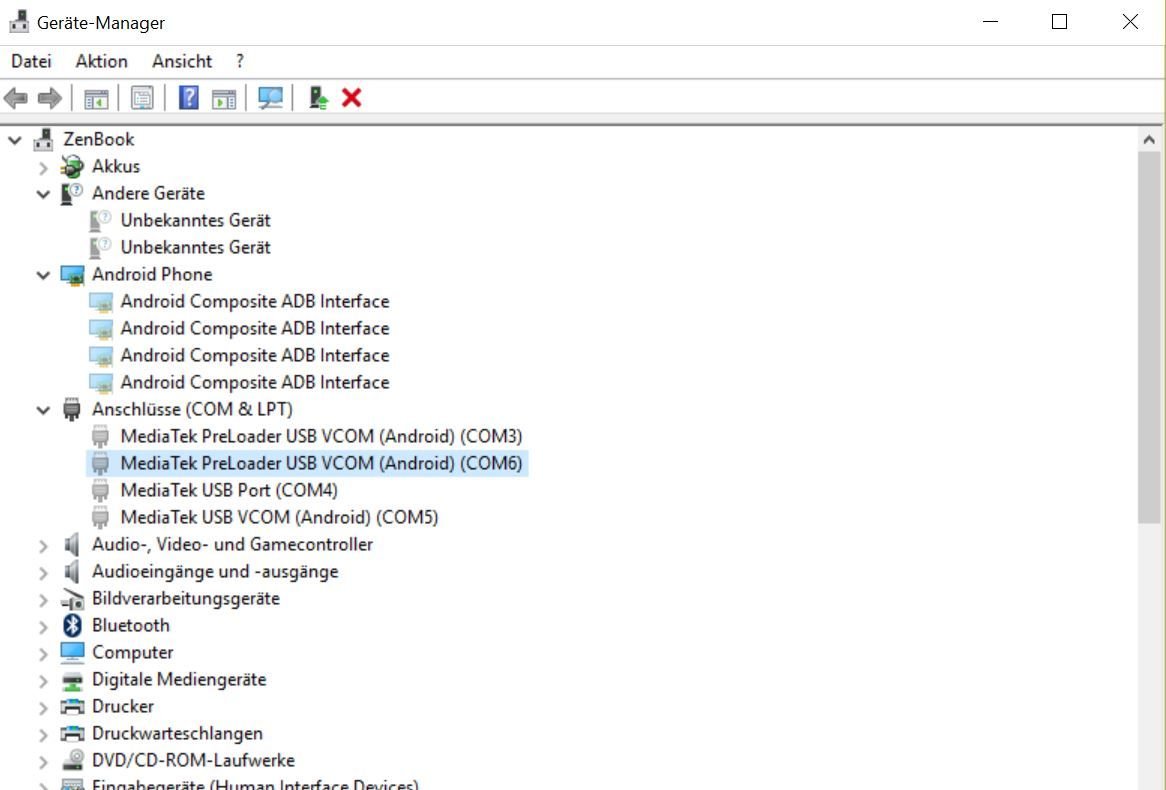Click the ZenBook computer root icon
The image size is (1166, 790).
click(44, 139)
